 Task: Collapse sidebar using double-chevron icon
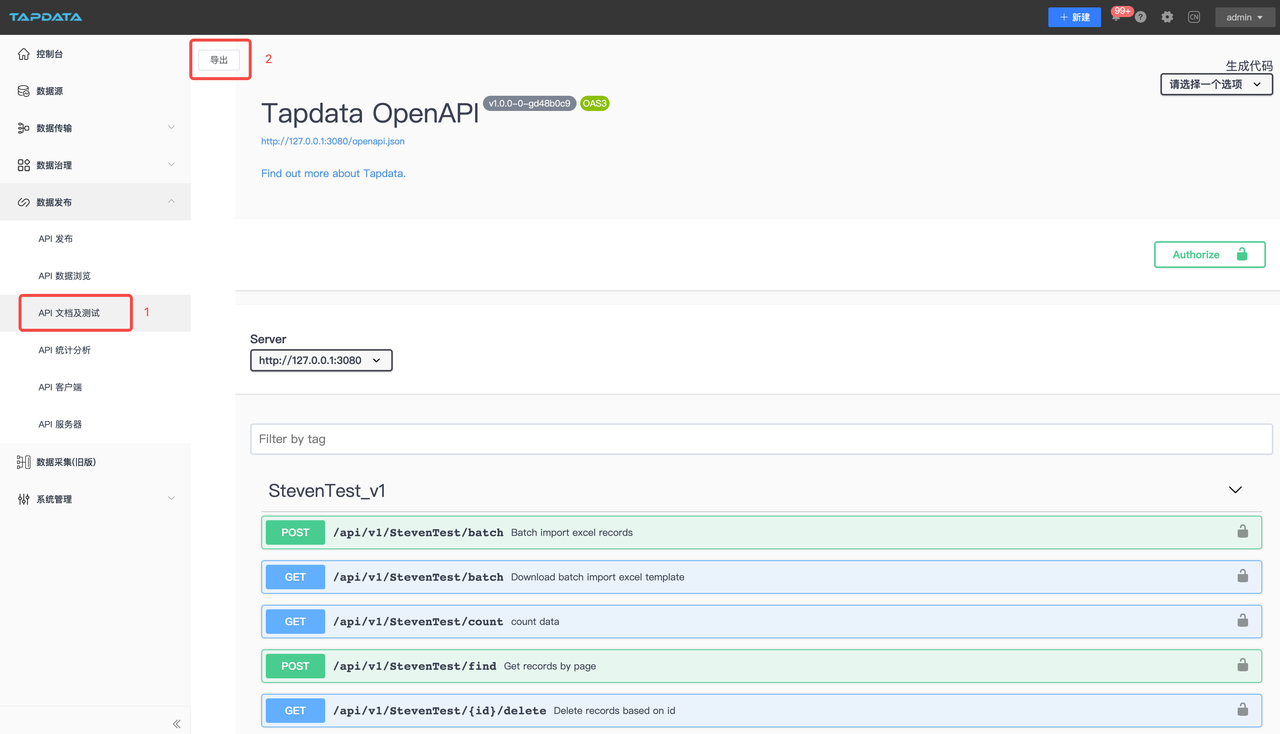pos(176,723)
